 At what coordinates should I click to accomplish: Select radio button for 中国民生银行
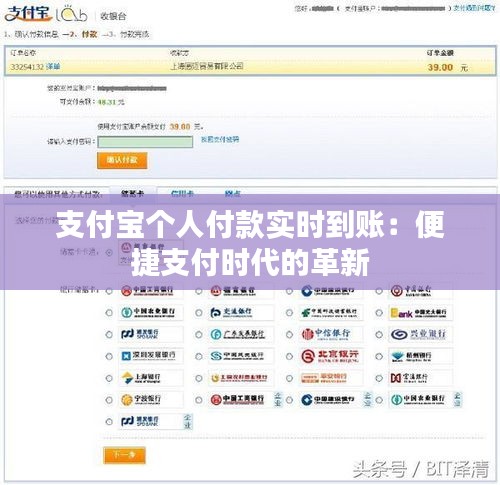pyautogui.click(x=199, y=356)
